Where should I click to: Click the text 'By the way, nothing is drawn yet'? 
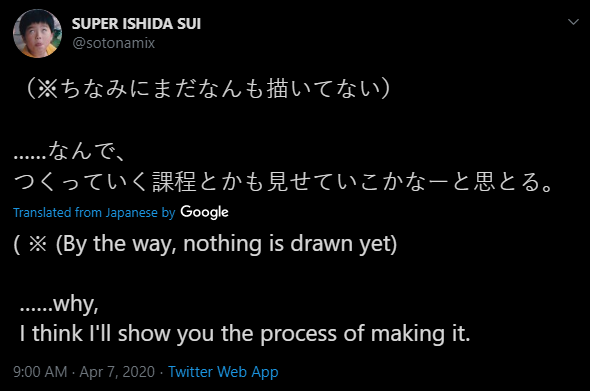tap(226, 244)
